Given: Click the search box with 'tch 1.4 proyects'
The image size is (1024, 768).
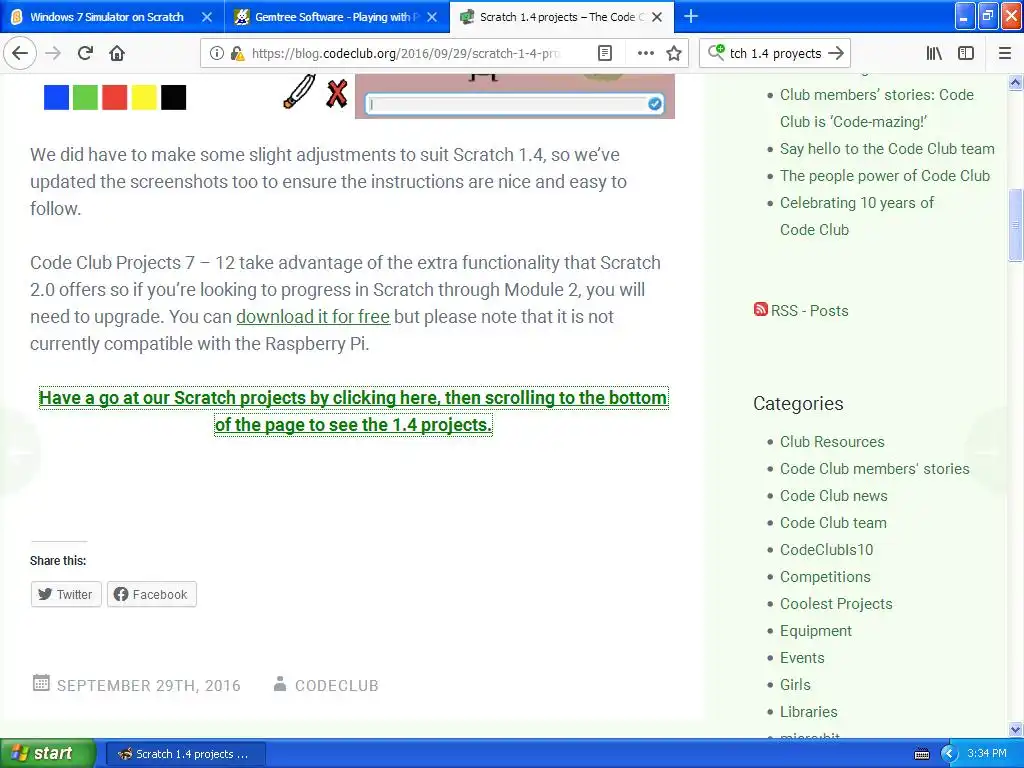Looking at the screenshot, I should [775, 53].
